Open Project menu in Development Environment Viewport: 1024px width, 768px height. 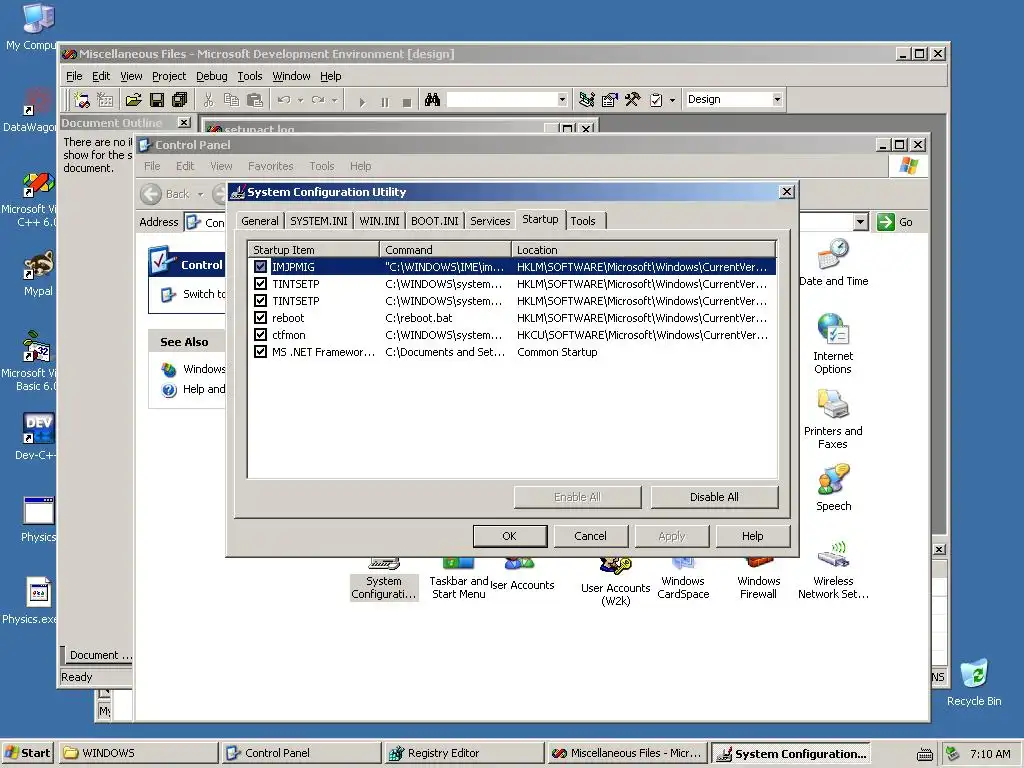pos(169,76)
